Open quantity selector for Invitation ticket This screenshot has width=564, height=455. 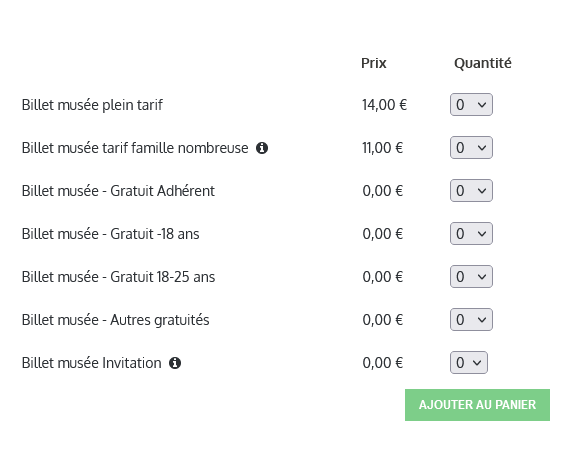(x=469, y=363)
